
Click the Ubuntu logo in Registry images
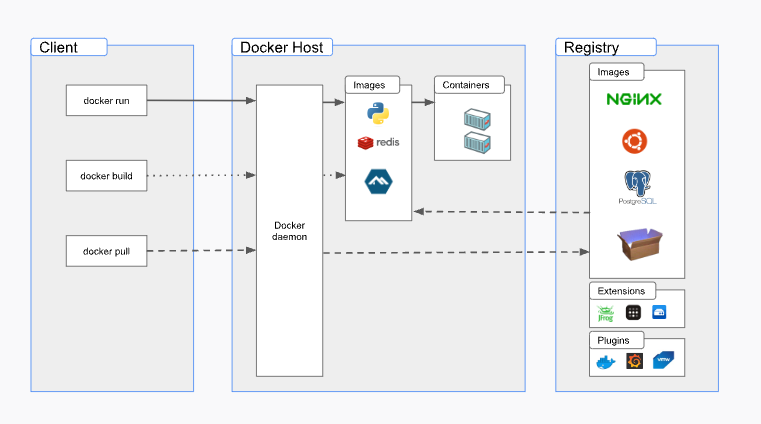pos(634,141)
